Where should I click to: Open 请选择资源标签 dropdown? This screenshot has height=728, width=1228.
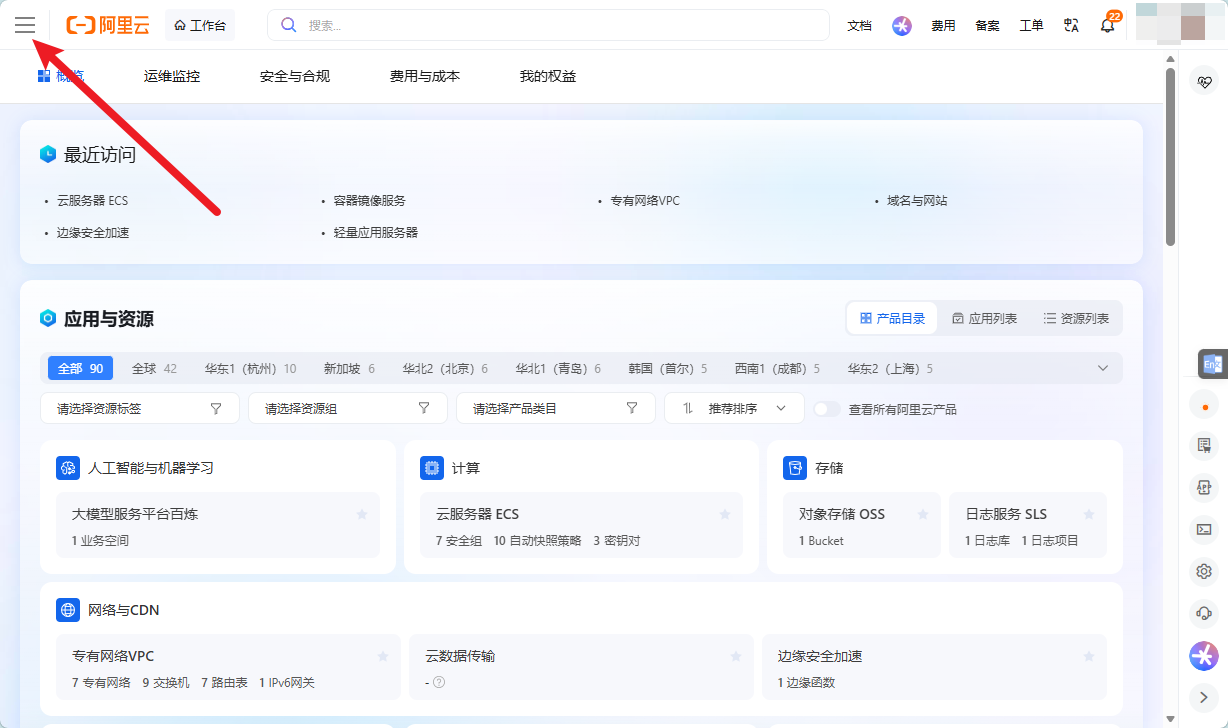tap(140, 409)
